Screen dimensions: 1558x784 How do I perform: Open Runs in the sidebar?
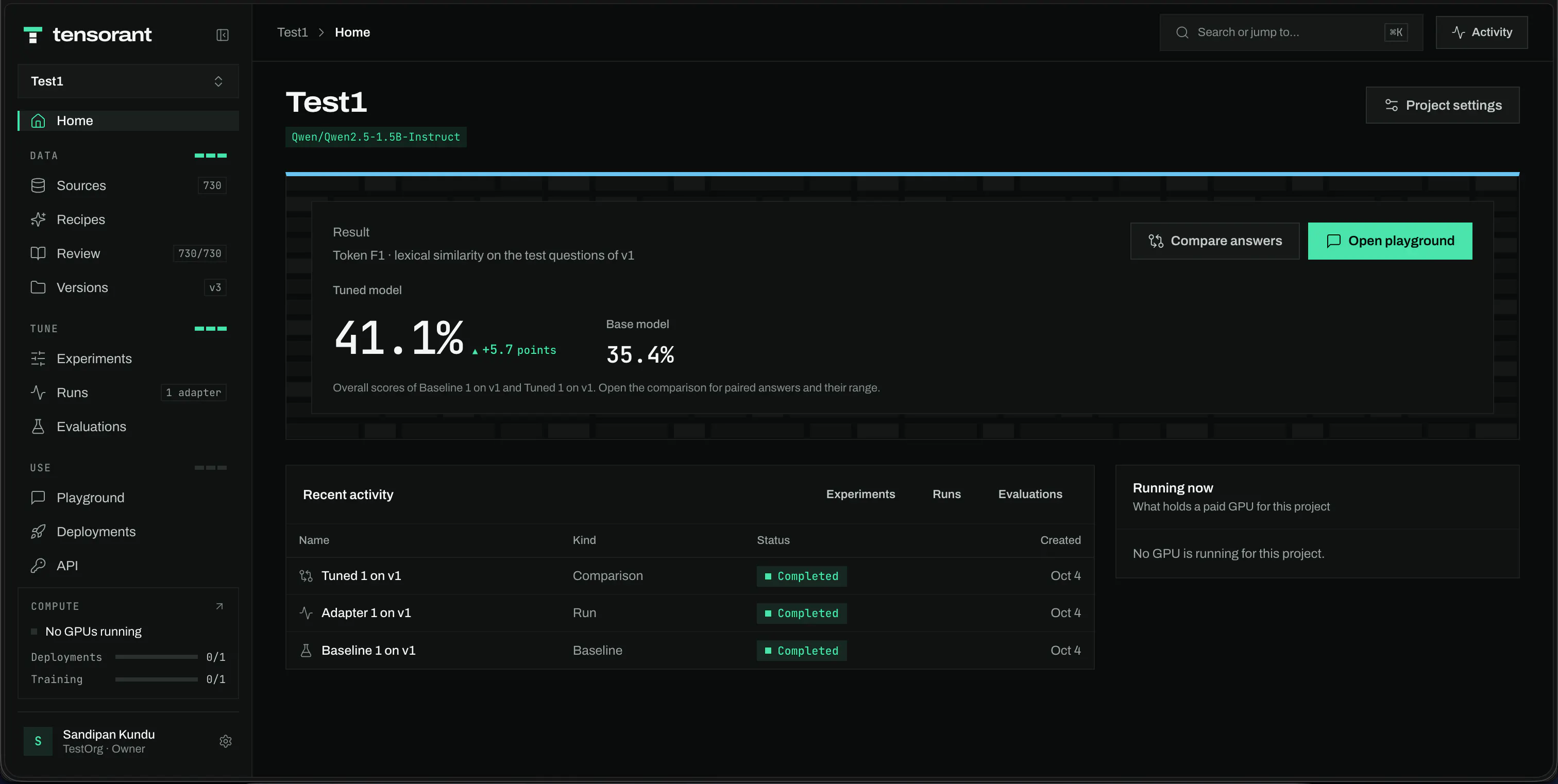(x=128, y=393)
